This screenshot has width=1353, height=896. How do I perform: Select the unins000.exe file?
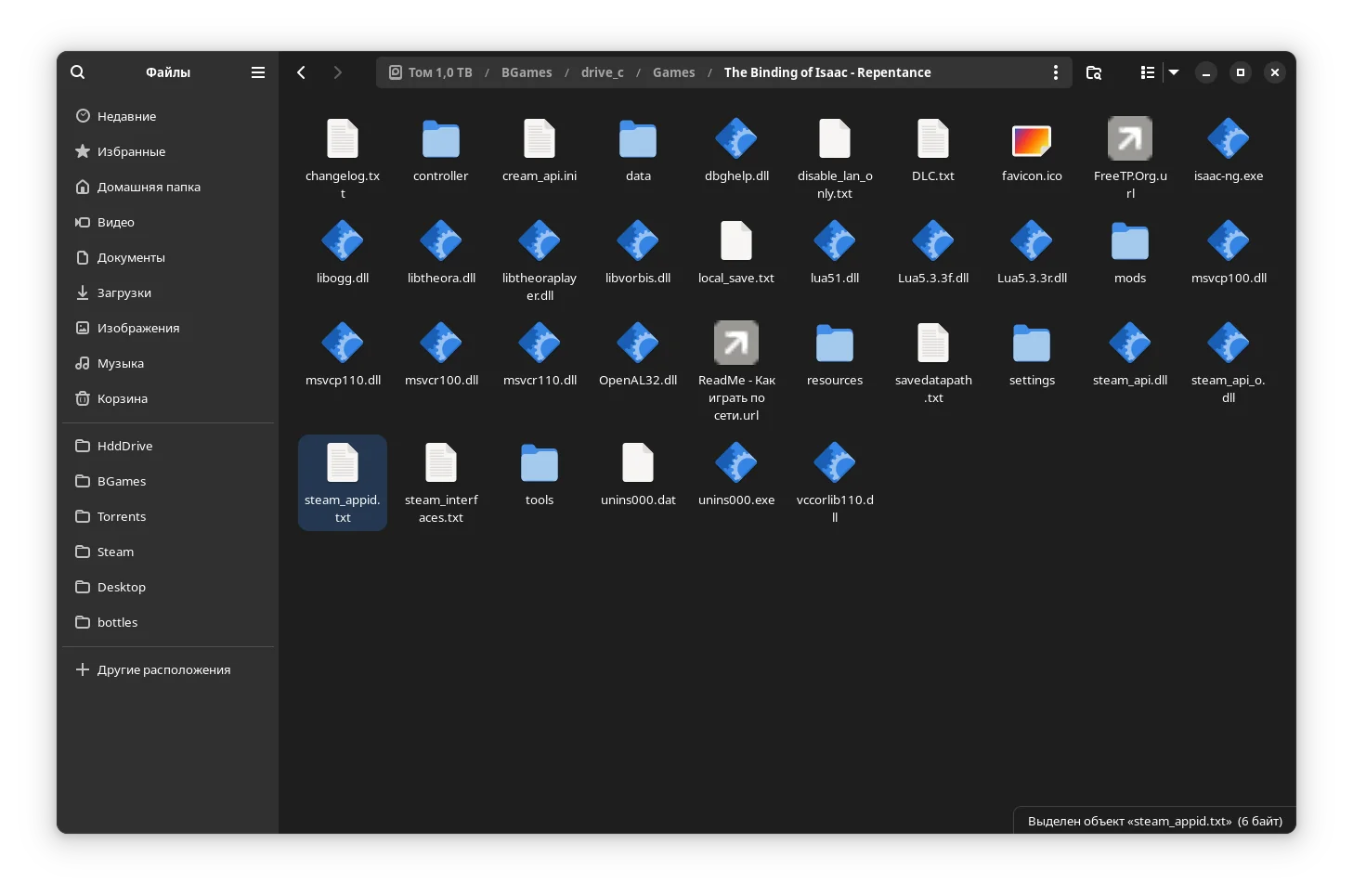coord(735,464)
